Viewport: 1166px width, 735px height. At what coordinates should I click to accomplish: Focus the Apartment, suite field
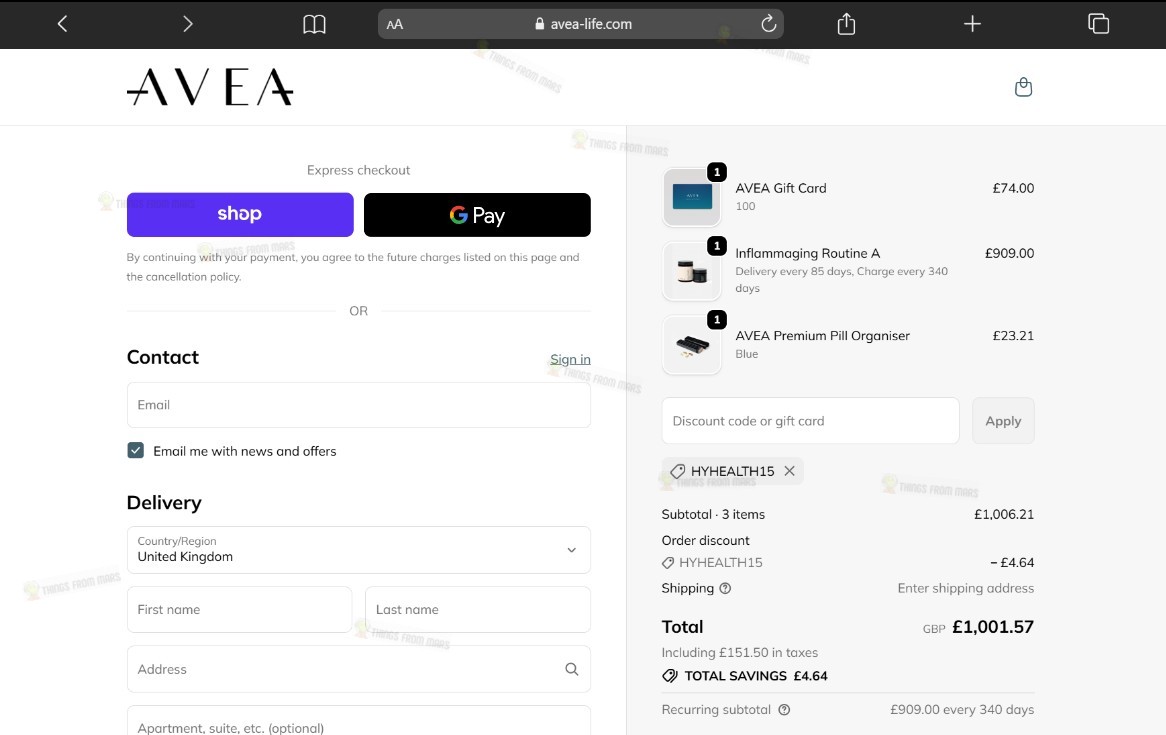(358, 722)
